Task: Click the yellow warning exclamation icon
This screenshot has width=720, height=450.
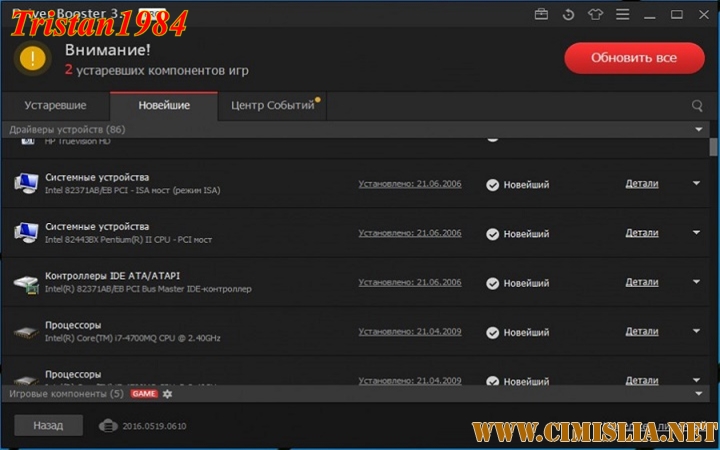Action: [33, 58]
